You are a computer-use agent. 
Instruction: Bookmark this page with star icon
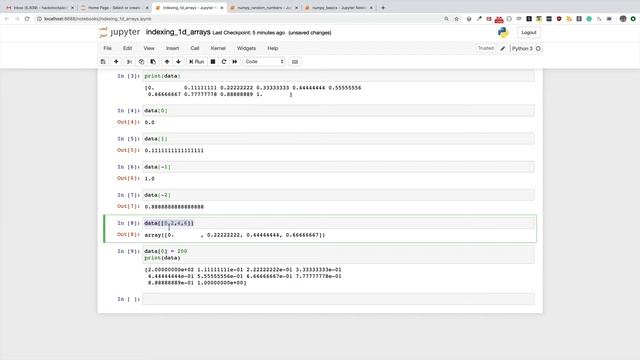[456, 19]
